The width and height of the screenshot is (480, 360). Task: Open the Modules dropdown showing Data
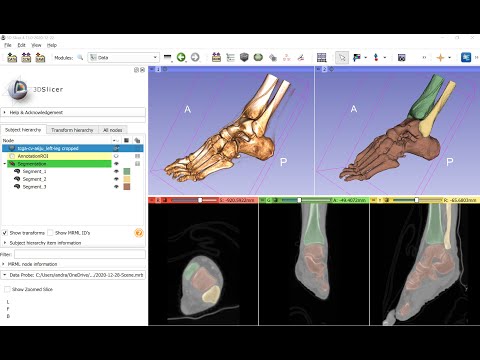tap(123, 58)
